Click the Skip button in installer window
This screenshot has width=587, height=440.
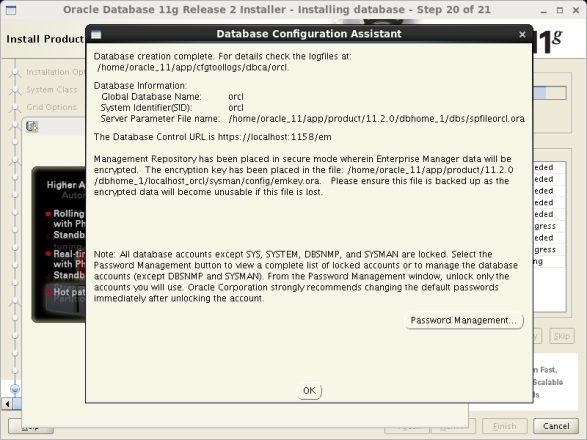pos(562,336)
